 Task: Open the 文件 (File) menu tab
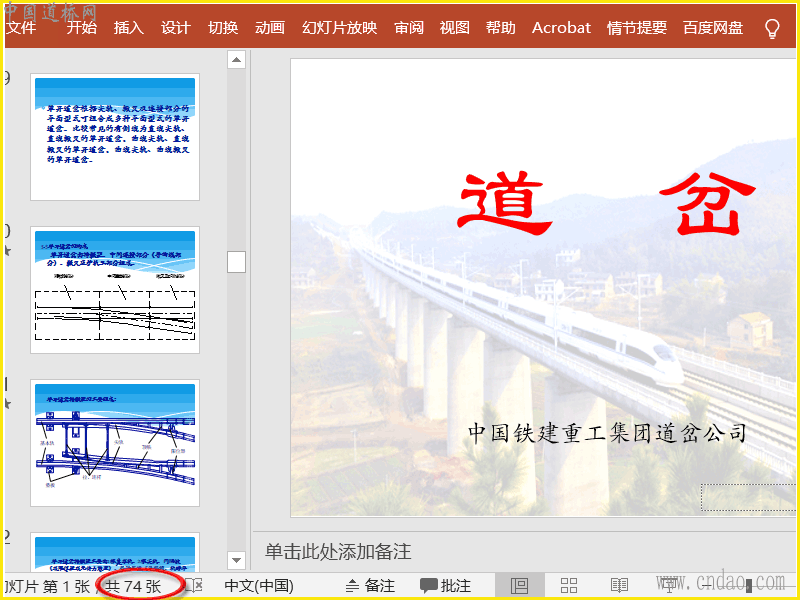(20, 28)
